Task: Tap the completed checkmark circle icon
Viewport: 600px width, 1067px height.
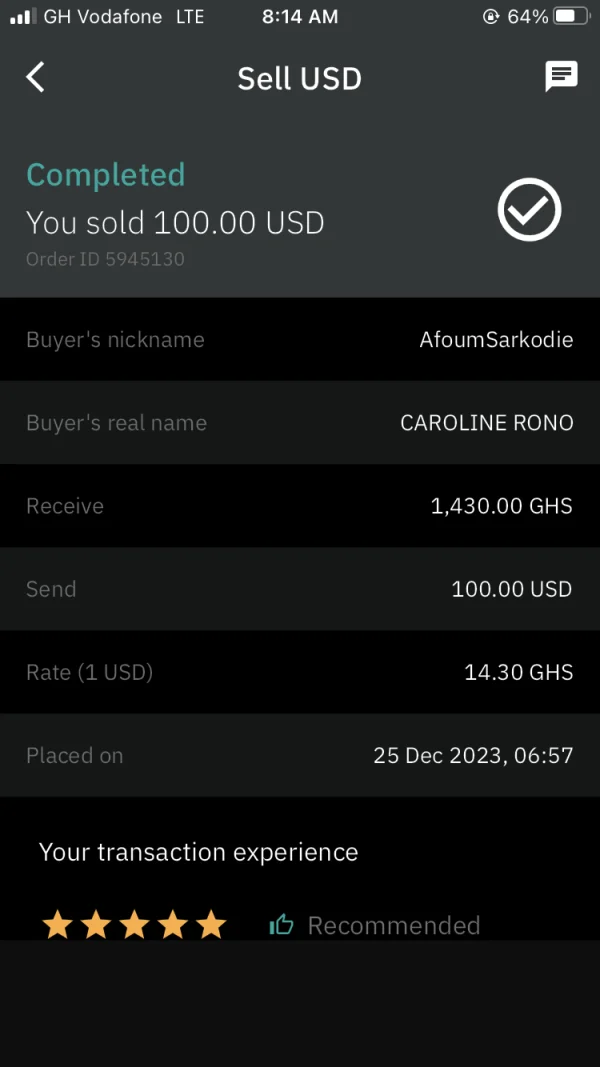Action: 529,210
